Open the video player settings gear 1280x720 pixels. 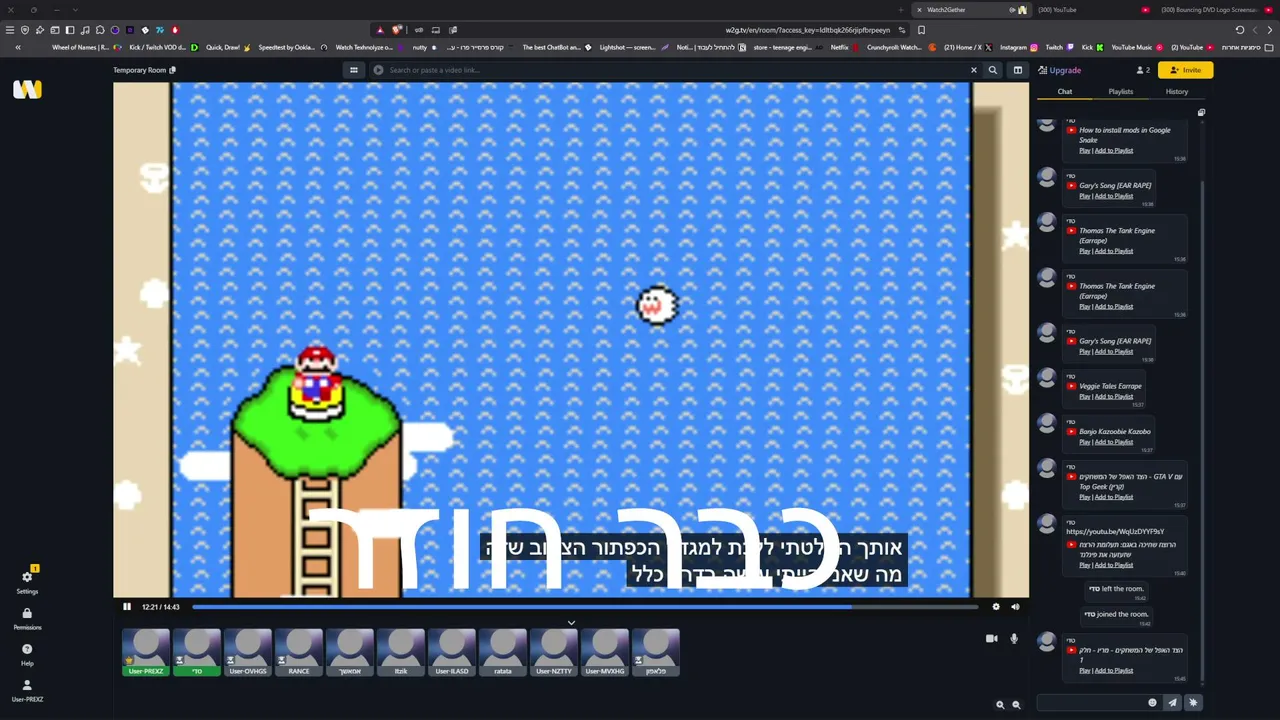995,607
